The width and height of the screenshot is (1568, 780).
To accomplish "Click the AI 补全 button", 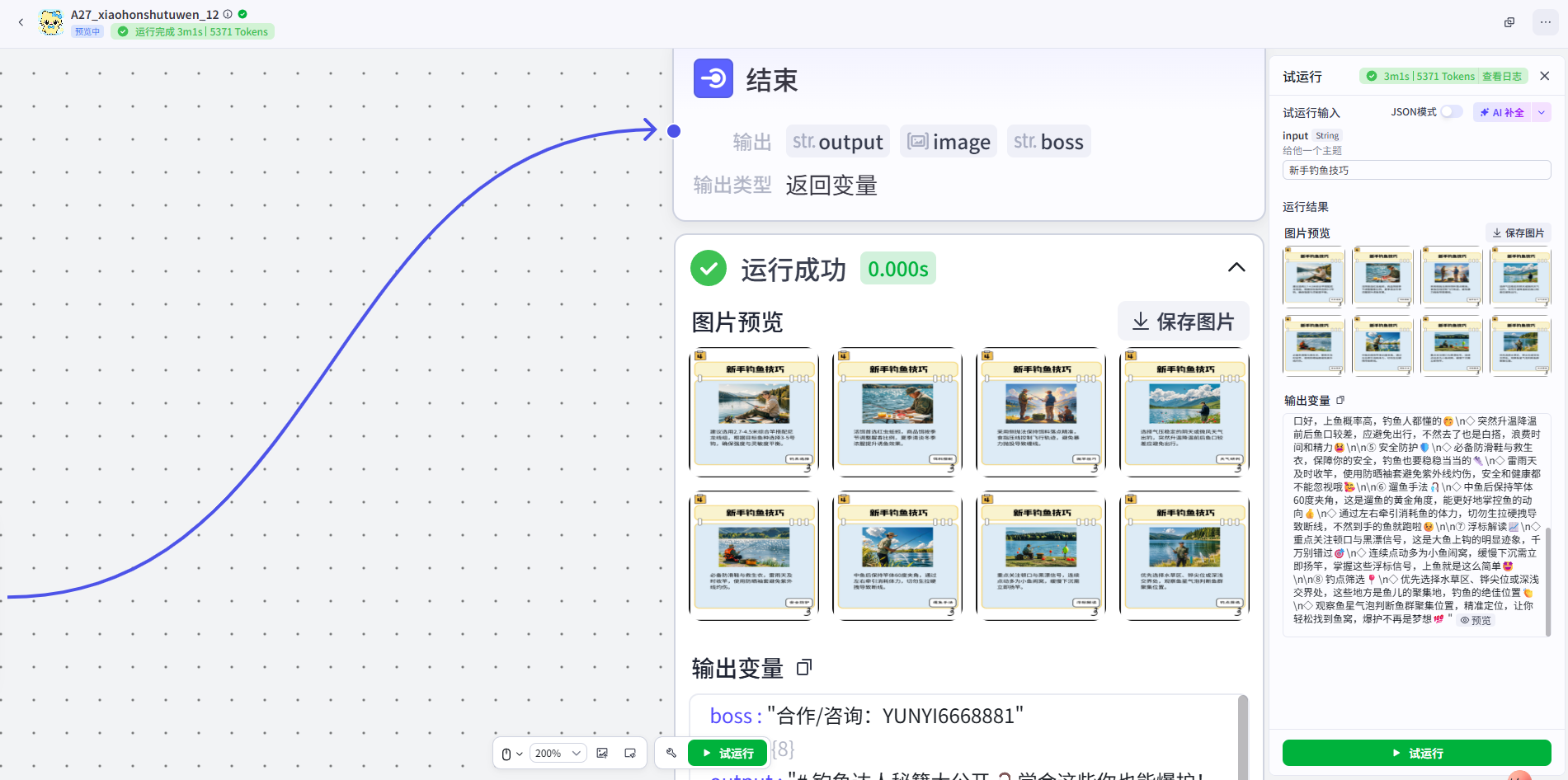I will tap(1502, 112).
